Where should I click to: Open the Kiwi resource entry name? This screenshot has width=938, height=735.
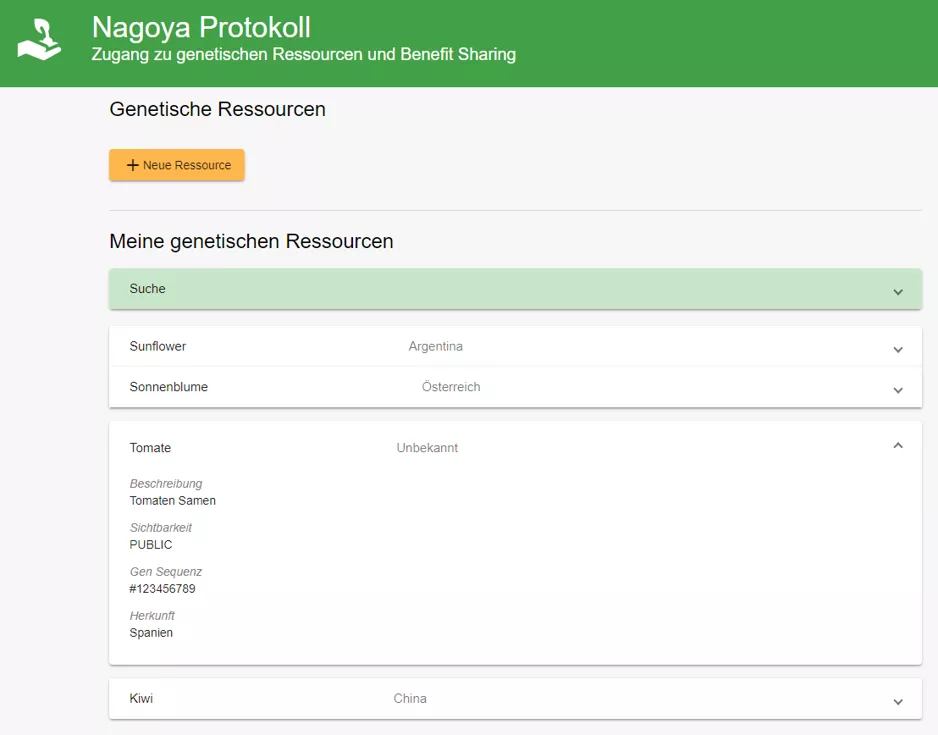tap(141, 699)
